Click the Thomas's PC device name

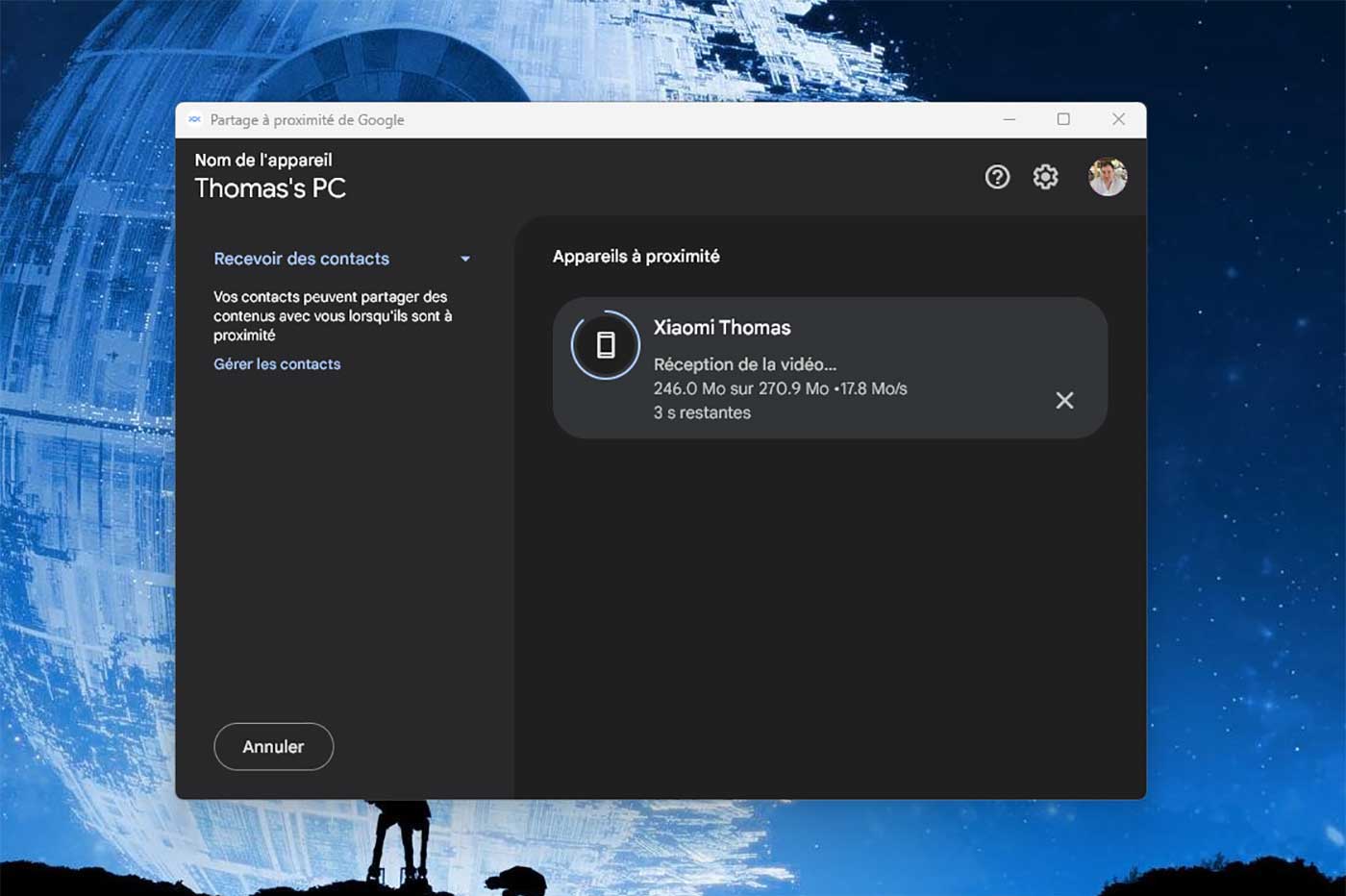270,188
